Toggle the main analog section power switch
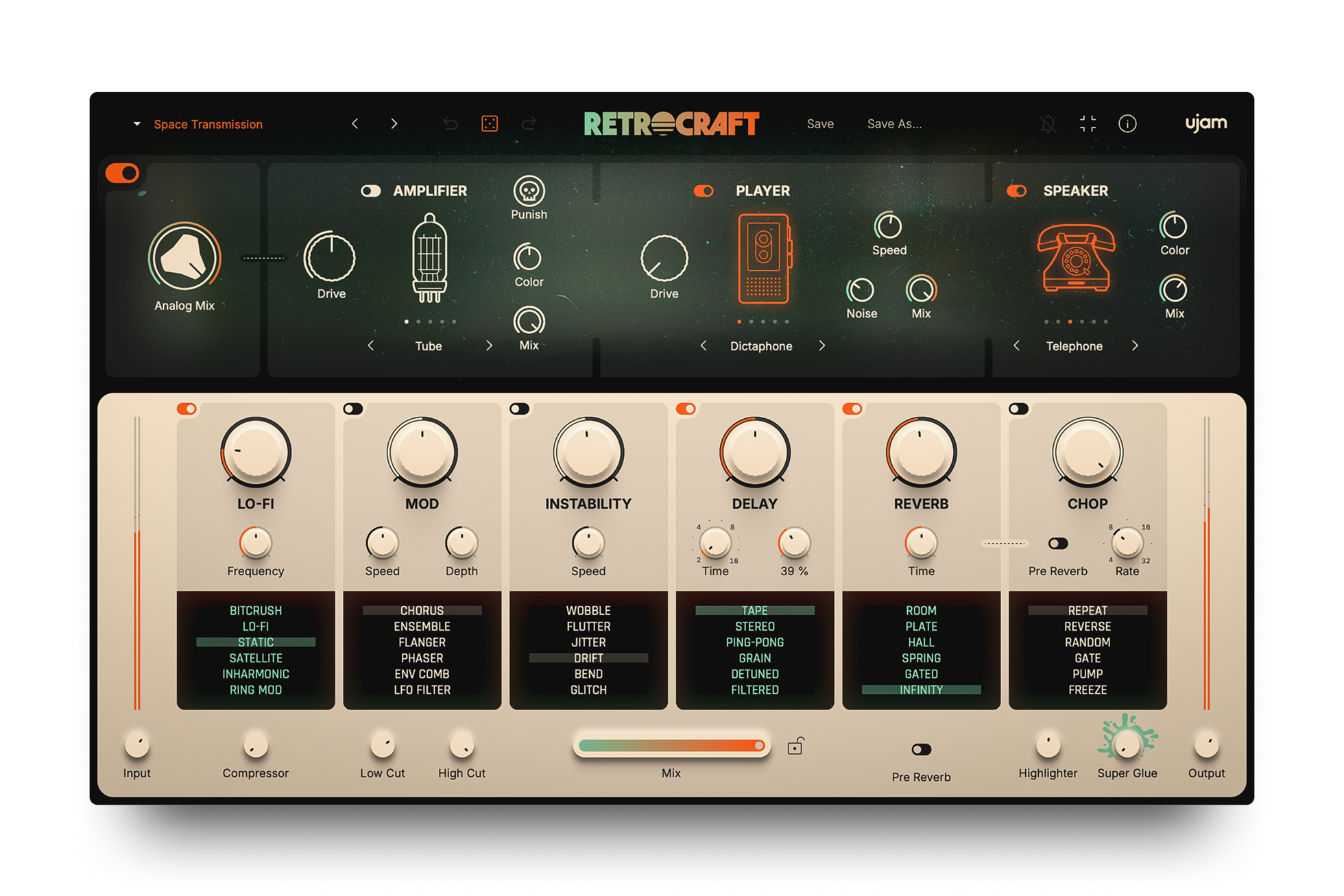Screen dimensions: 1344x896 123,173
